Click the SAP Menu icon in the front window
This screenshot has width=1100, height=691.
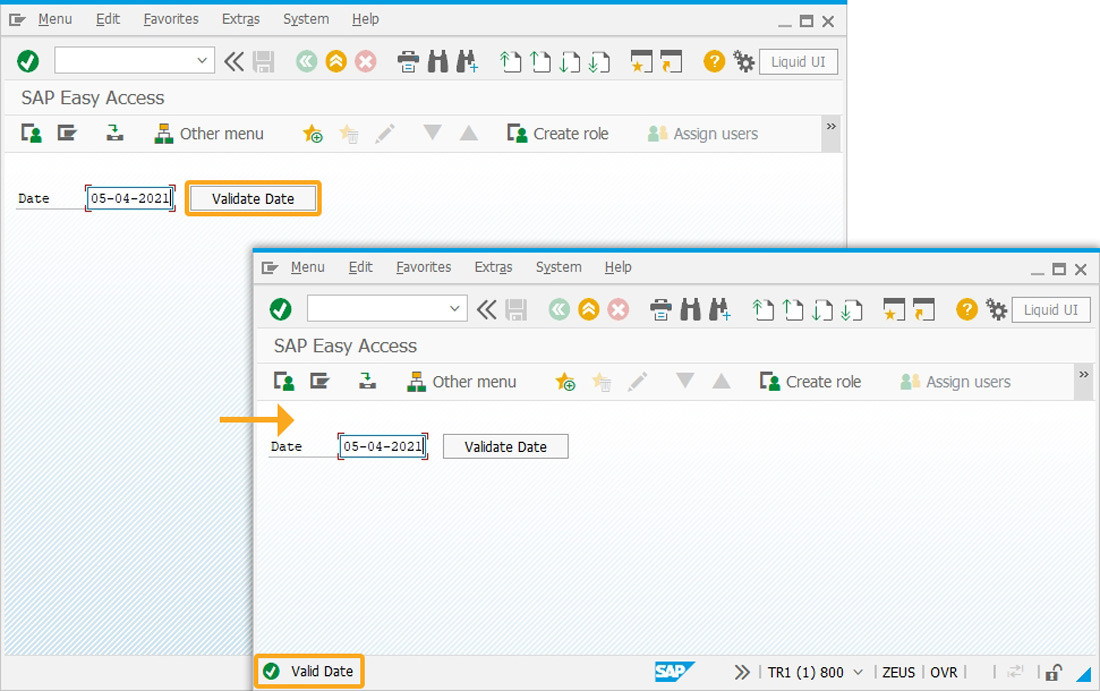tap(320, 381)
